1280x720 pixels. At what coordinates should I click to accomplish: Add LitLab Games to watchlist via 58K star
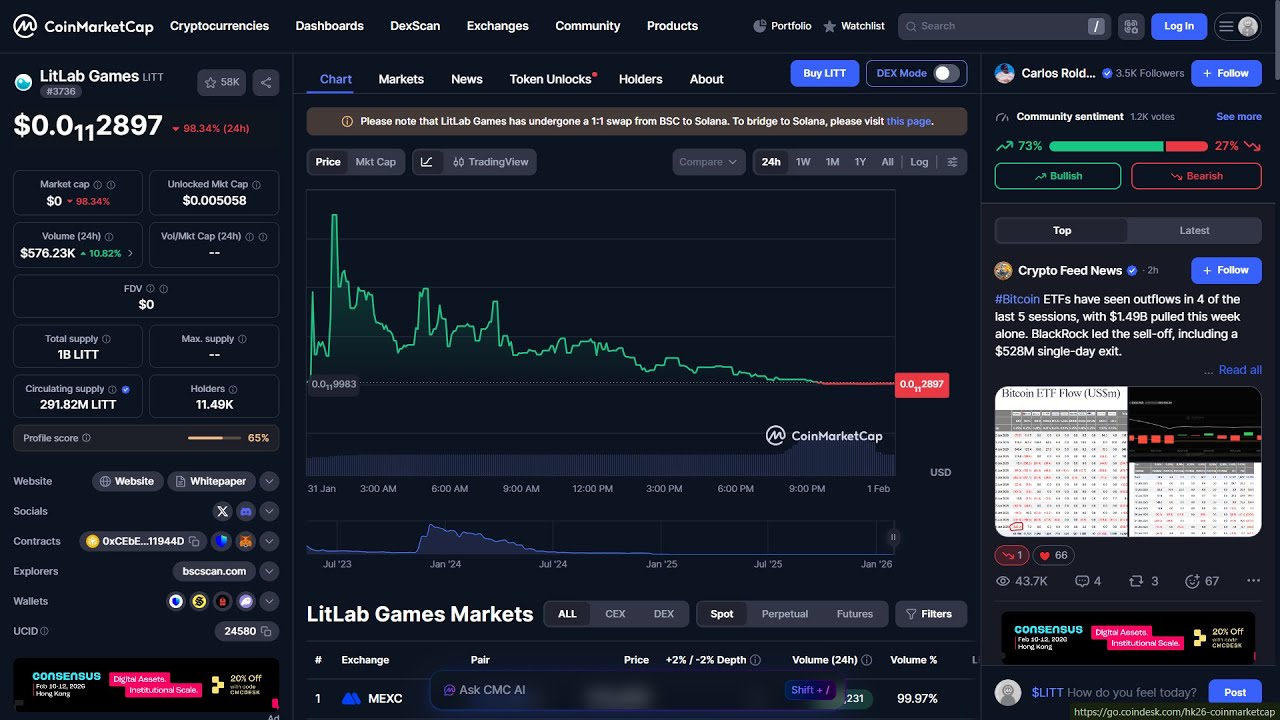222,82
